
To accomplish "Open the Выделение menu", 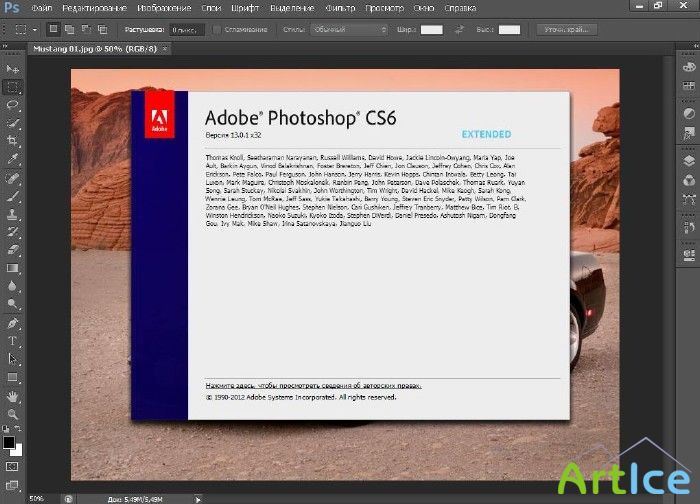I will (292, 8).
